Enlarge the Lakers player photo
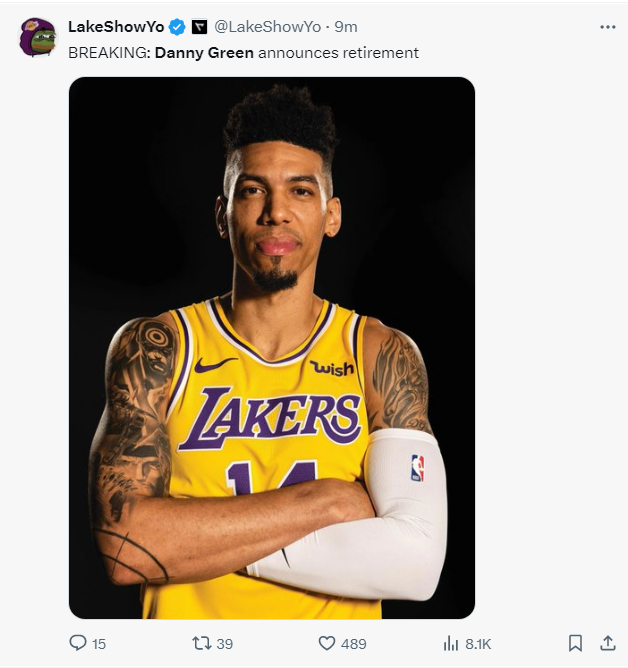Image resolution: width=628 pixels, height=668 pixels. (271, 347)
